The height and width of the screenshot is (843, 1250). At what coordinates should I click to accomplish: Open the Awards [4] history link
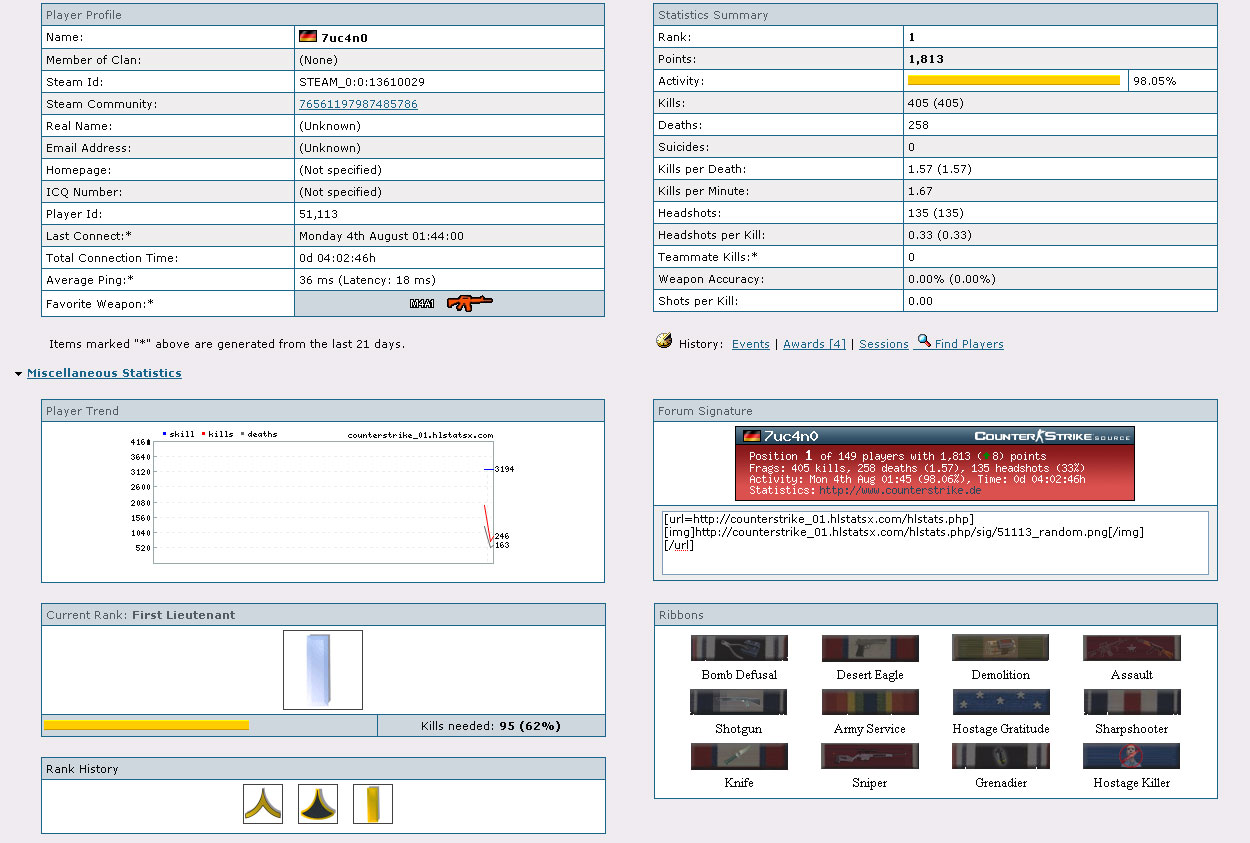coord(814,344)
